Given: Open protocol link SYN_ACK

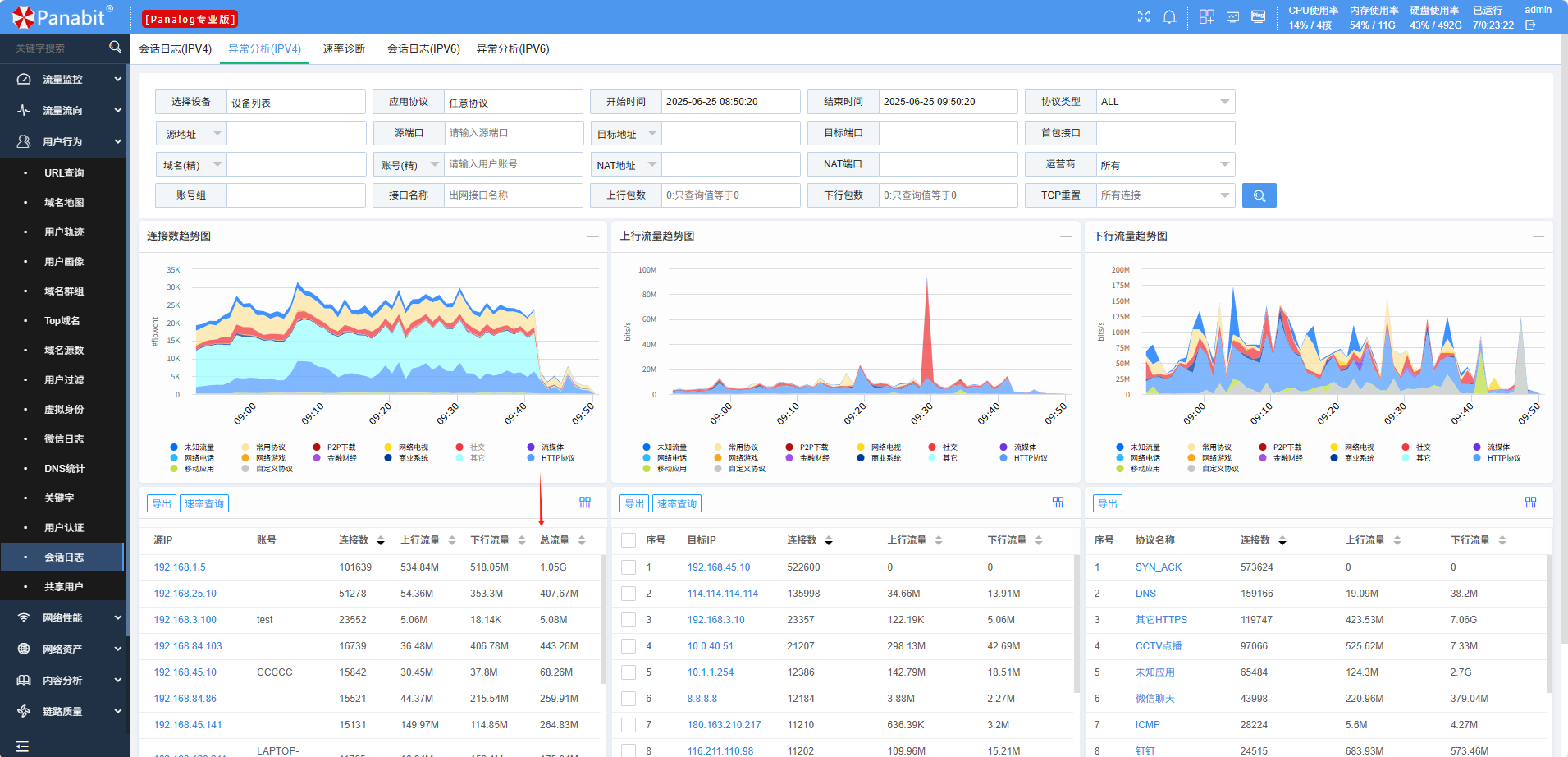Looking at the screenshot, I should tap(1159, 567).
